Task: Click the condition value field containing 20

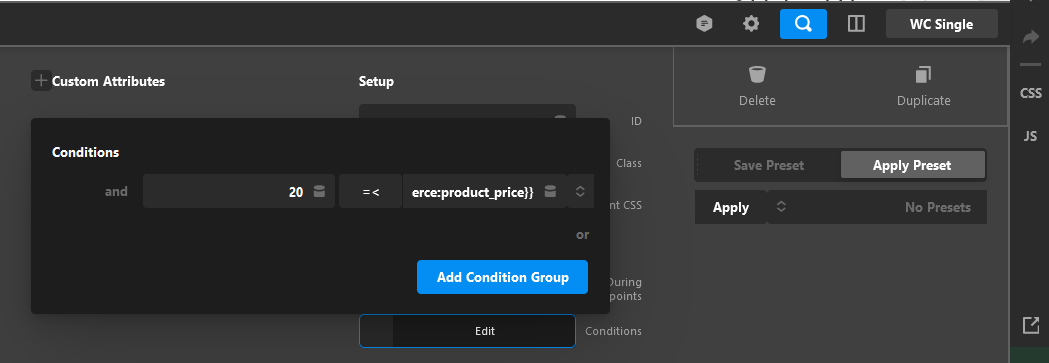Action: coord(239,192)
